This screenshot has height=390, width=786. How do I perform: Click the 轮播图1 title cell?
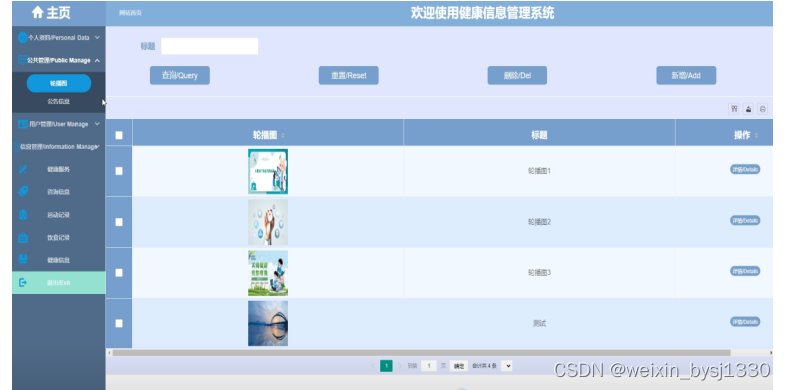539,171
